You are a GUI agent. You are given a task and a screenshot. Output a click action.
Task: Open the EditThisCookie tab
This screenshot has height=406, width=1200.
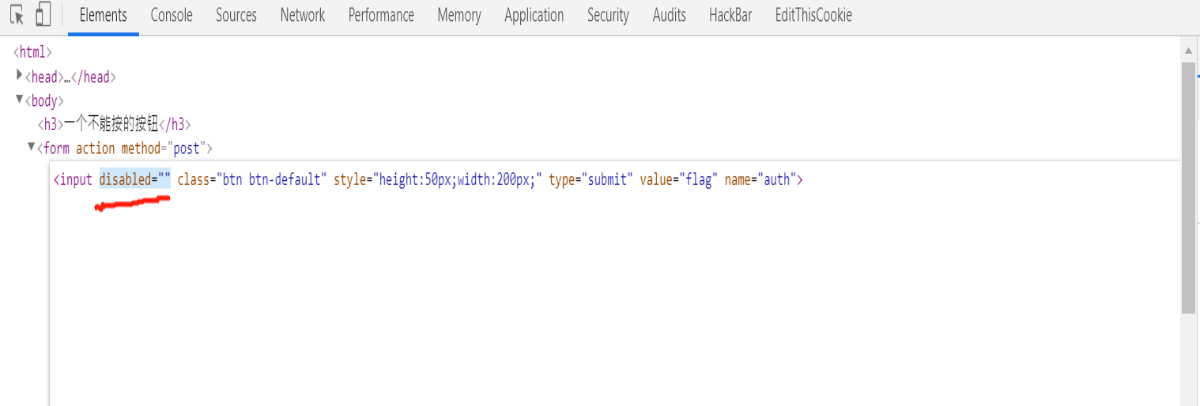813,16
